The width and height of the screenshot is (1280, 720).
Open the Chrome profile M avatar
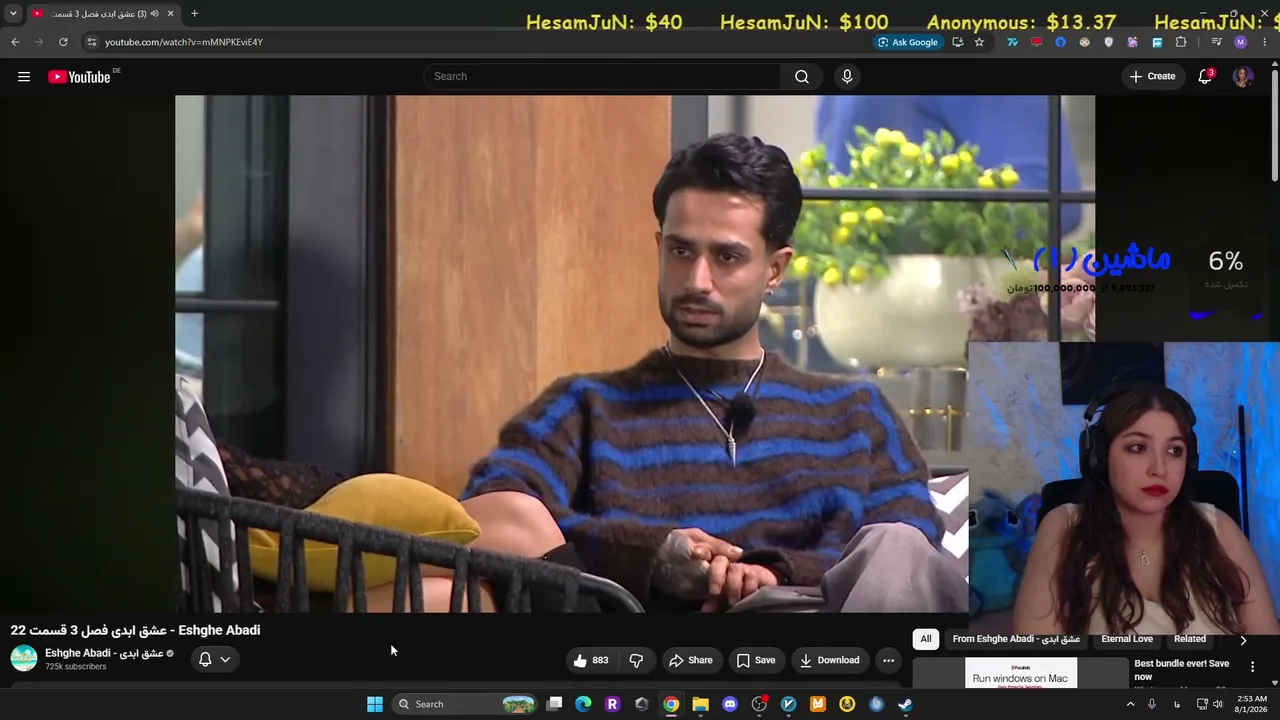tap(1241, 42)
